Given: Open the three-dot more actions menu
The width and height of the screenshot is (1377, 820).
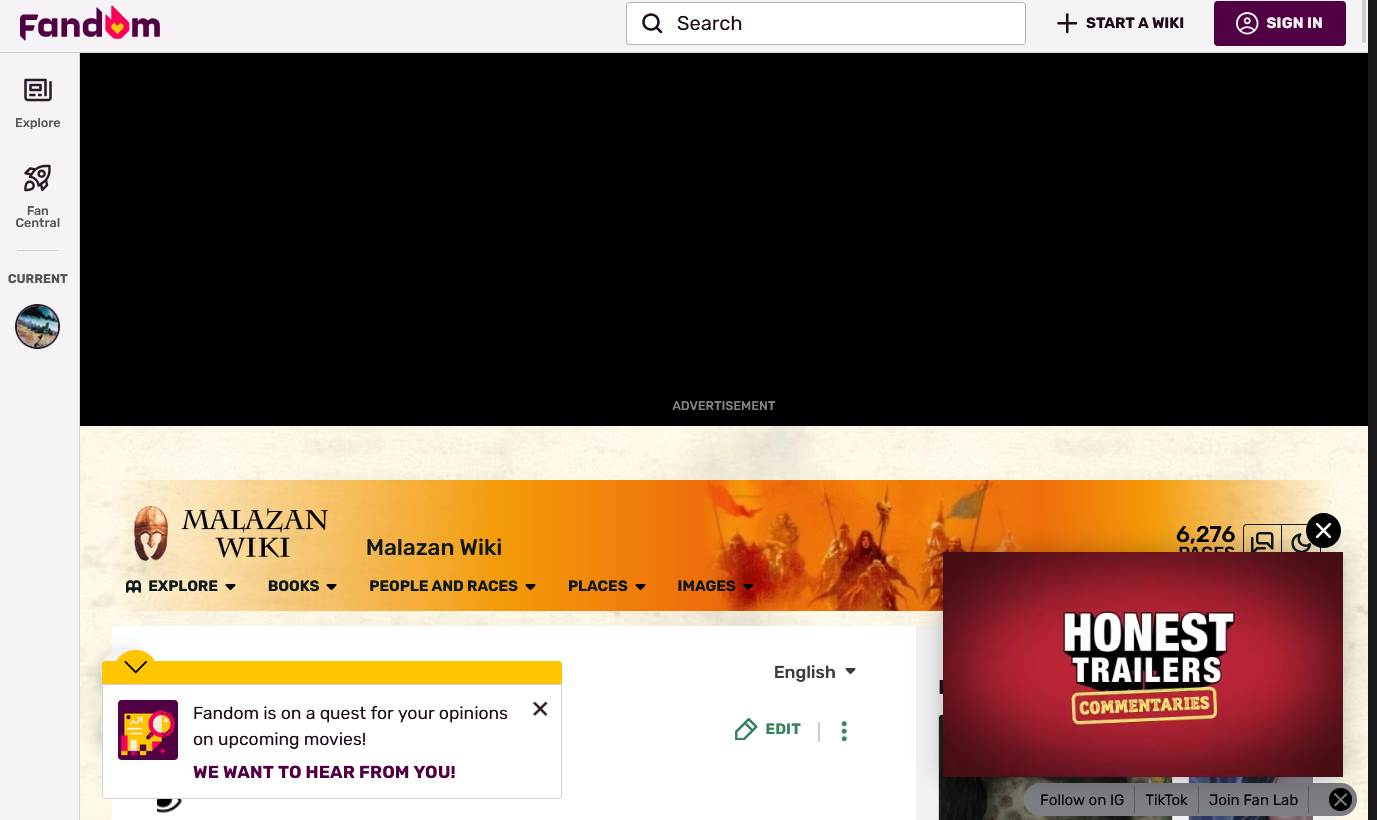Looking at the screenshot, I should click(844, 731).
